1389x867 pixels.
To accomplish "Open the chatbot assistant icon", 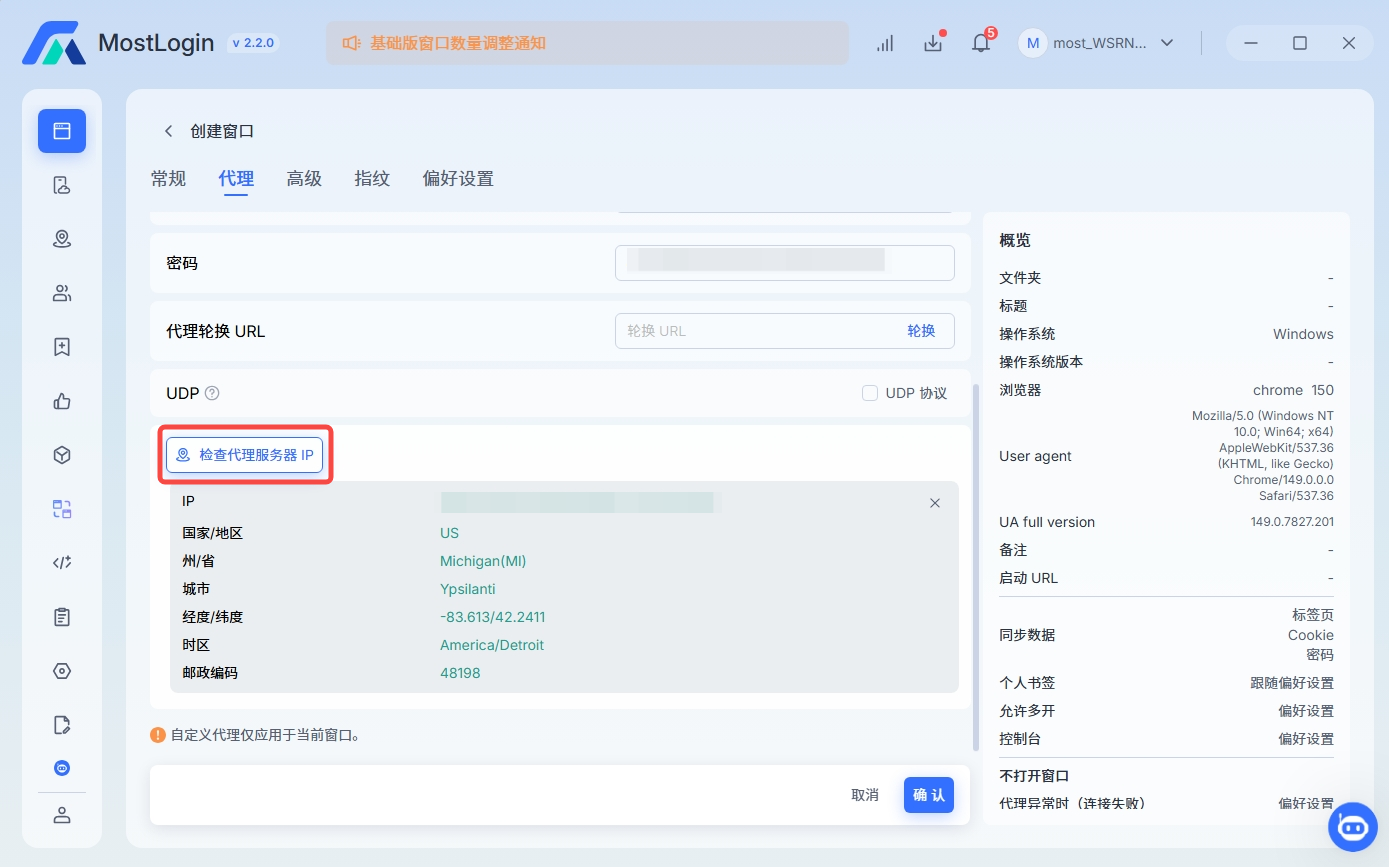I will pyautogui.click(x=1353, y=827).
